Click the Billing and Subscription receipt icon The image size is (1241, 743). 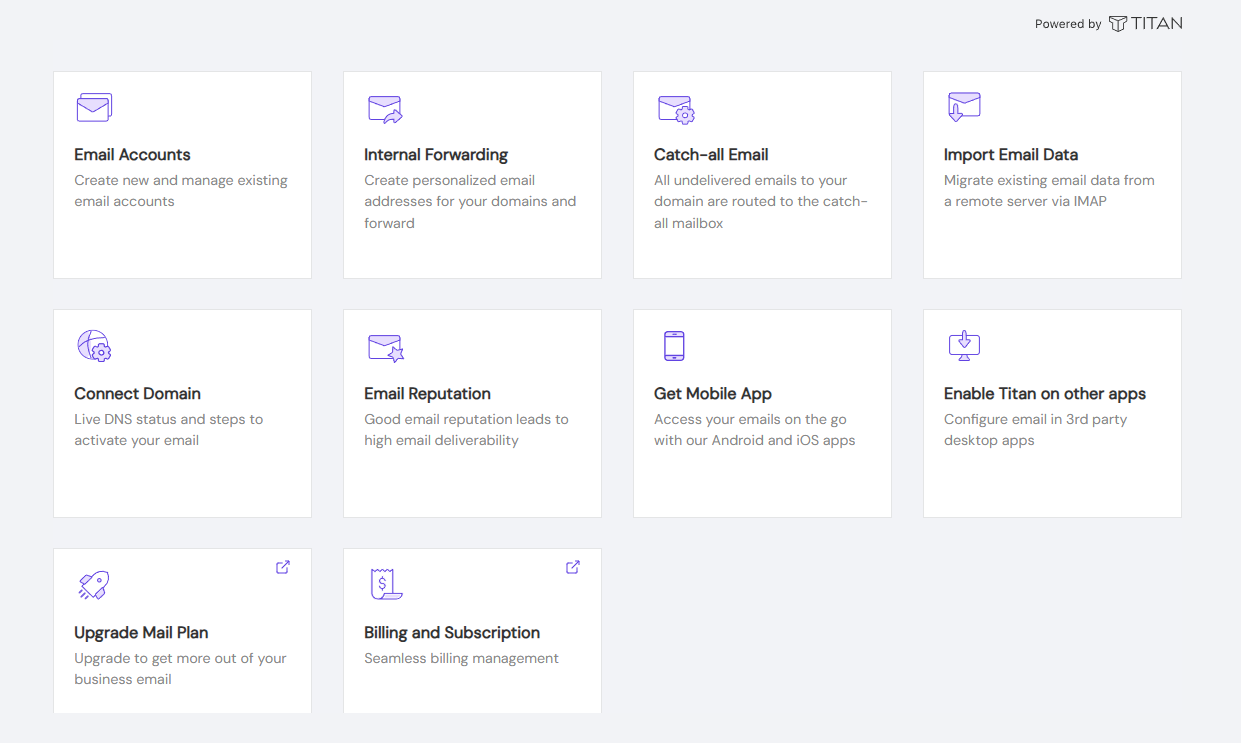385,585
